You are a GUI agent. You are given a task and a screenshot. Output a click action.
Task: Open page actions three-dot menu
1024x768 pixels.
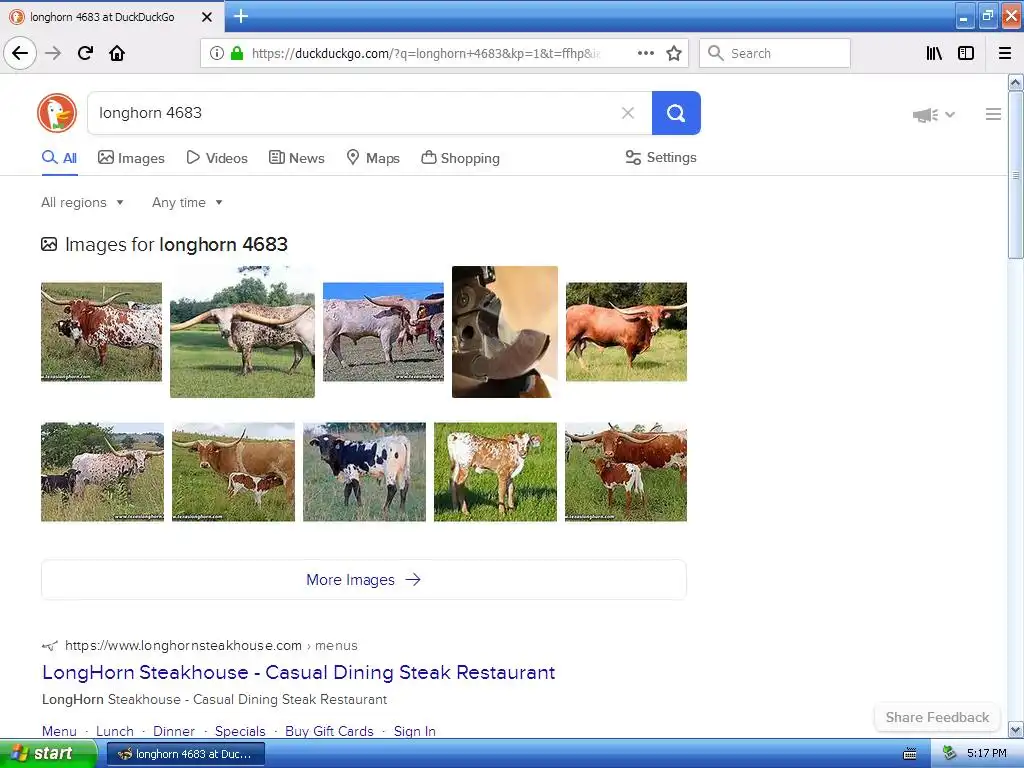646,53
